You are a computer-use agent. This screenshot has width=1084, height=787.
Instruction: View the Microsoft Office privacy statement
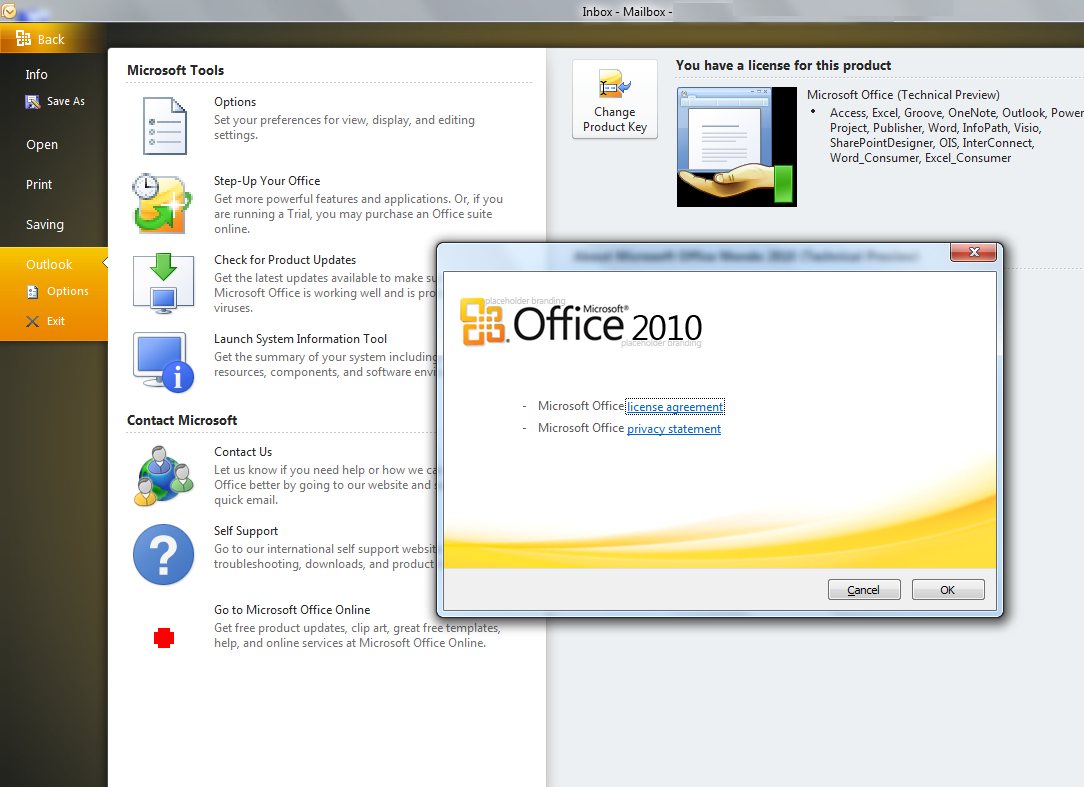[673, 428]
